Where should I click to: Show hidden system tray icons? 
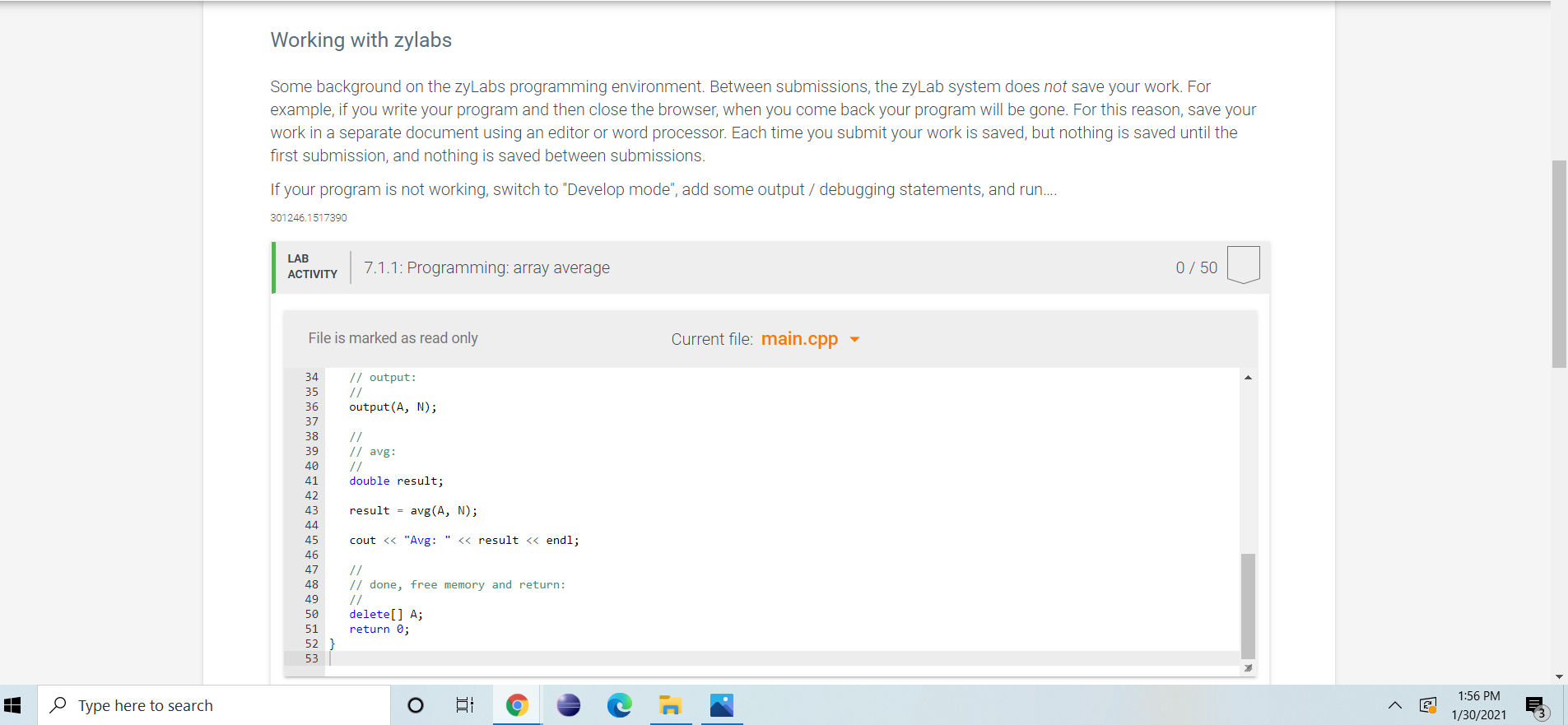[x=1394, y=705]
